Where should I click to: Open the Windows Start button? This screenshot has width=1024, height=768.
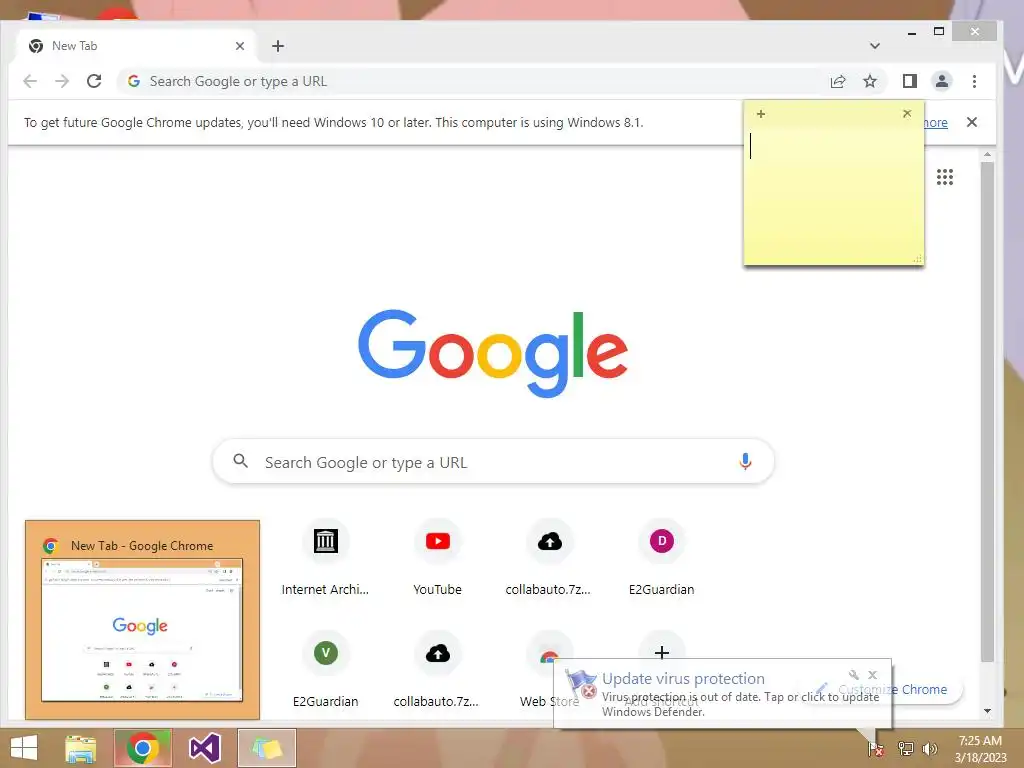tap(24, 748)
